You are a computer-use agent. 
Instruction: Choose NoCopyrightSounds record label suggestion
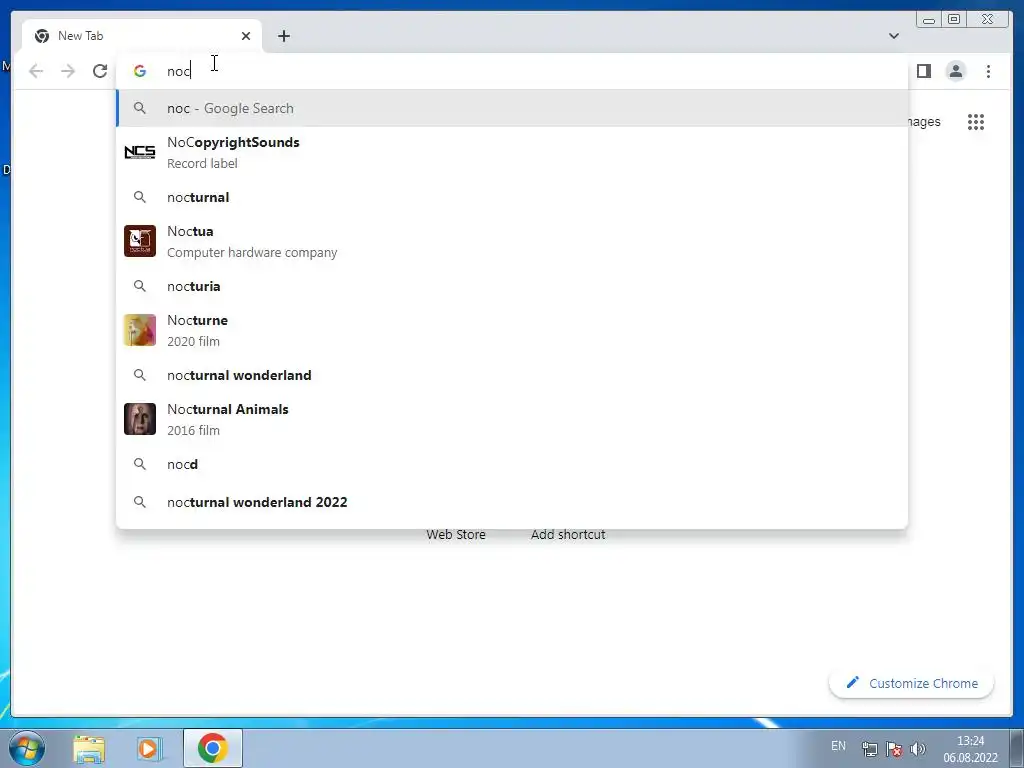512,153
